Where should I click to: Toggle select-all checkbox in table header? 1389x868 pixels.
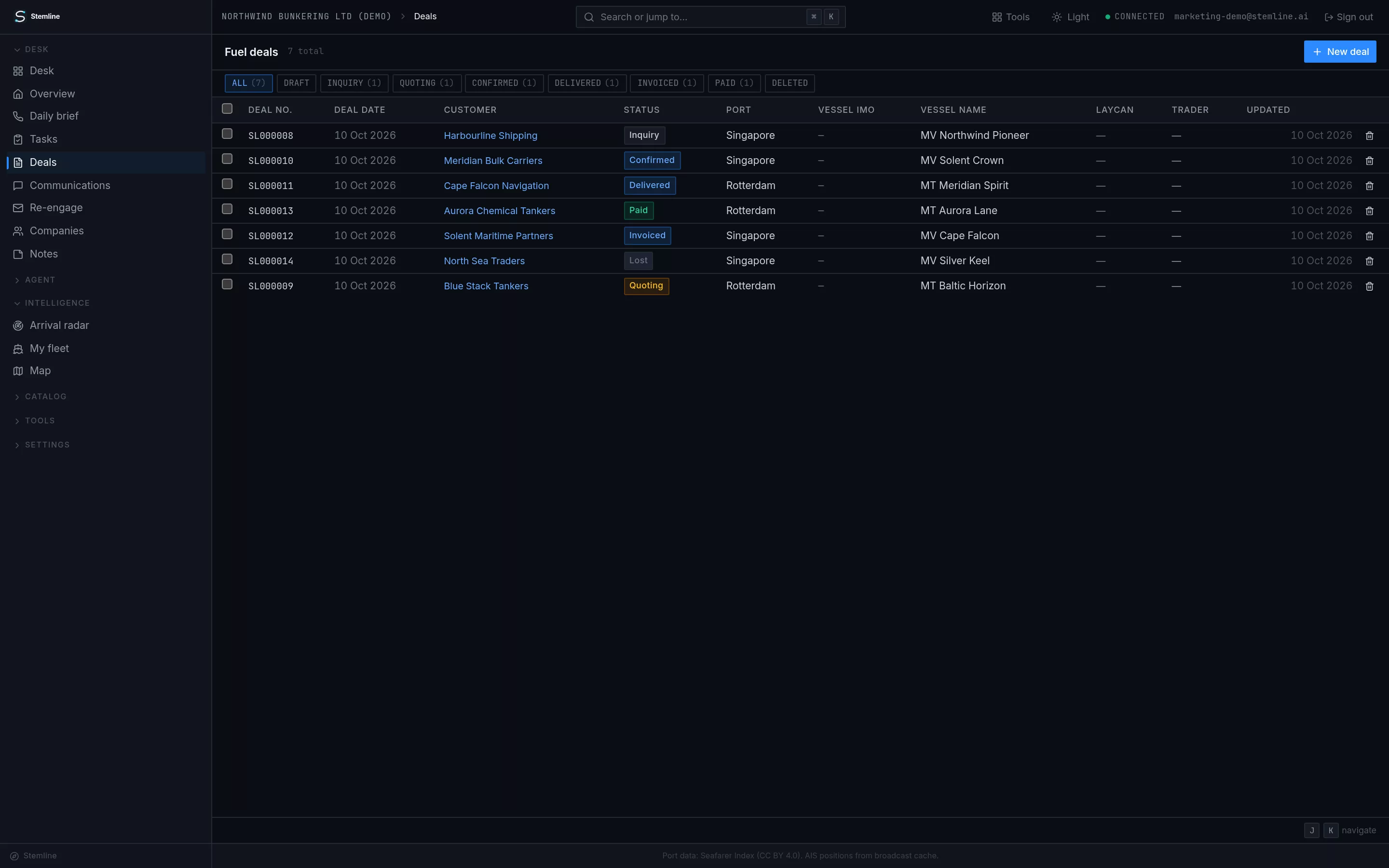[227, 108]
